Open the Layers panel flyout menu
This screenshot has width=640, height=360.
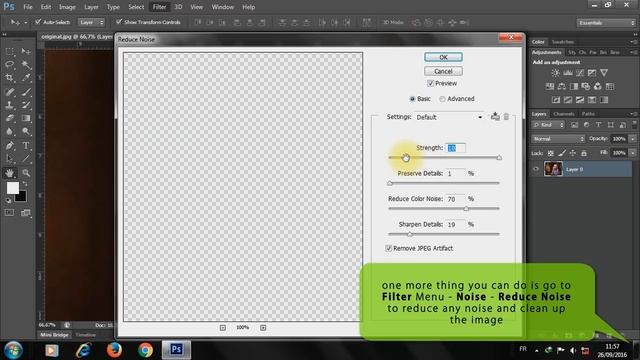(634, 114)
